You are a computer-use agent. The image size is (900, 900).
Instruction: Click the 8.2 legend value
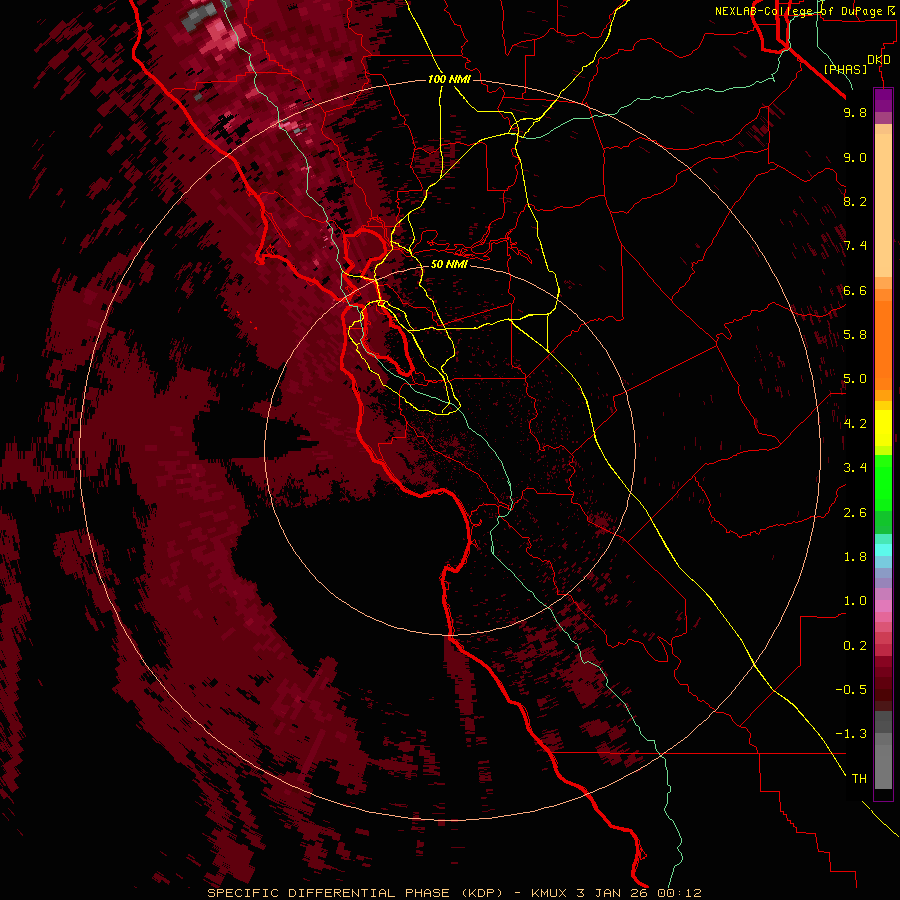click(x=855, y=201)
